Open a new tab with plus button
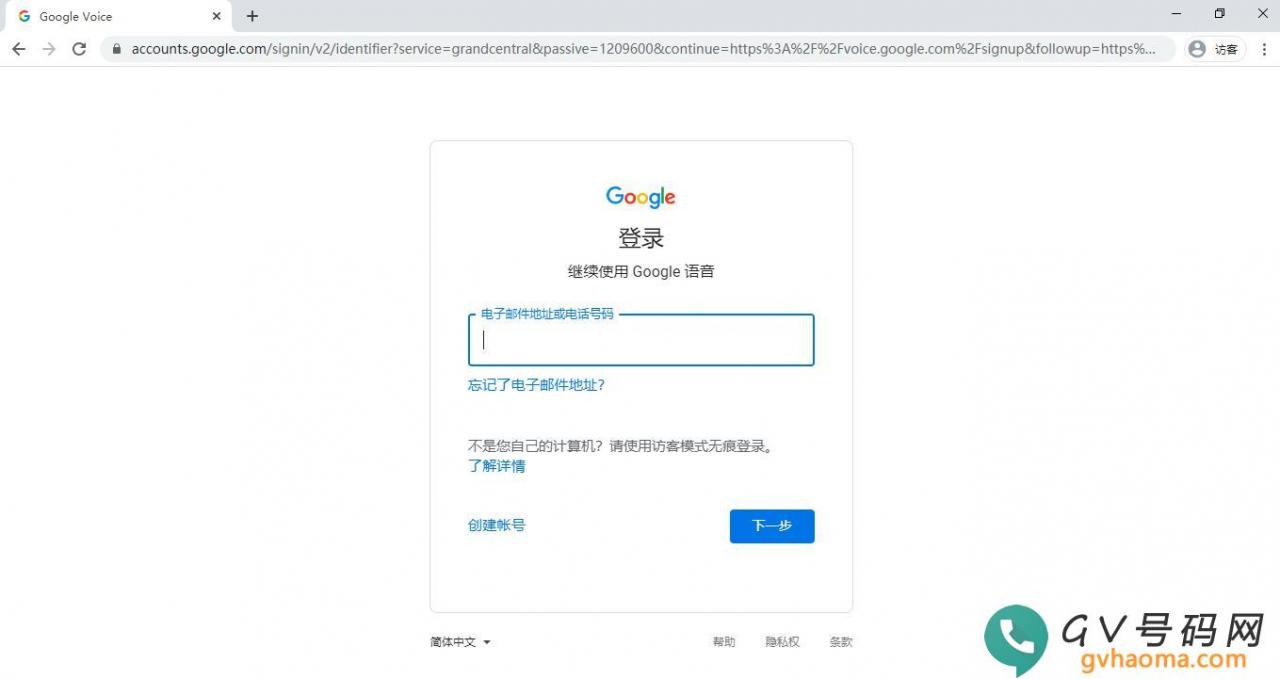Image resolution: width=1280 pixels, height=679 pixels. tap(252, 16)
